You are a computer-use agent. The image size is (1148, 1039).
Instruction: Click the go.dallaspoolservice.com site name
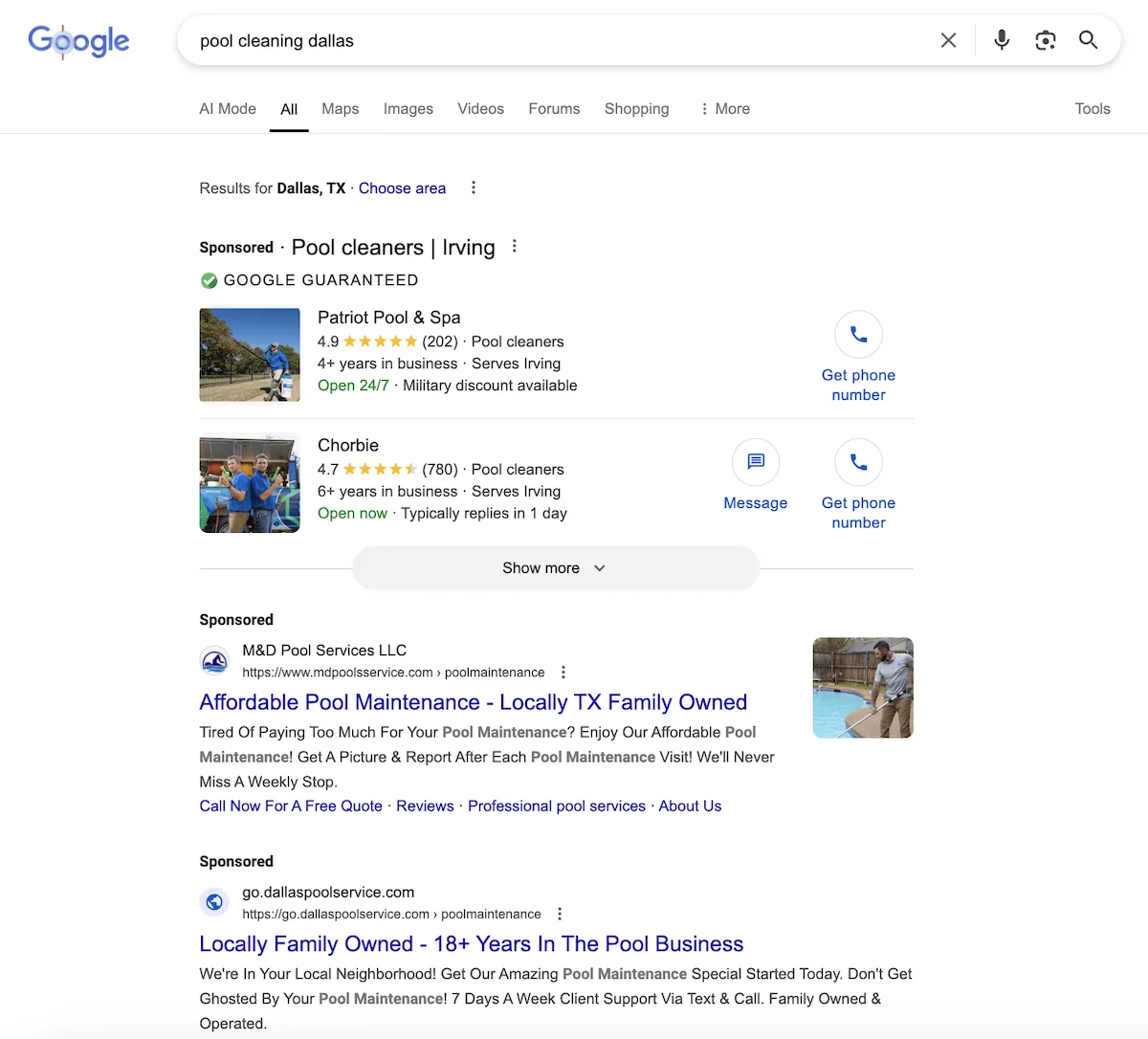coord(328,893)
